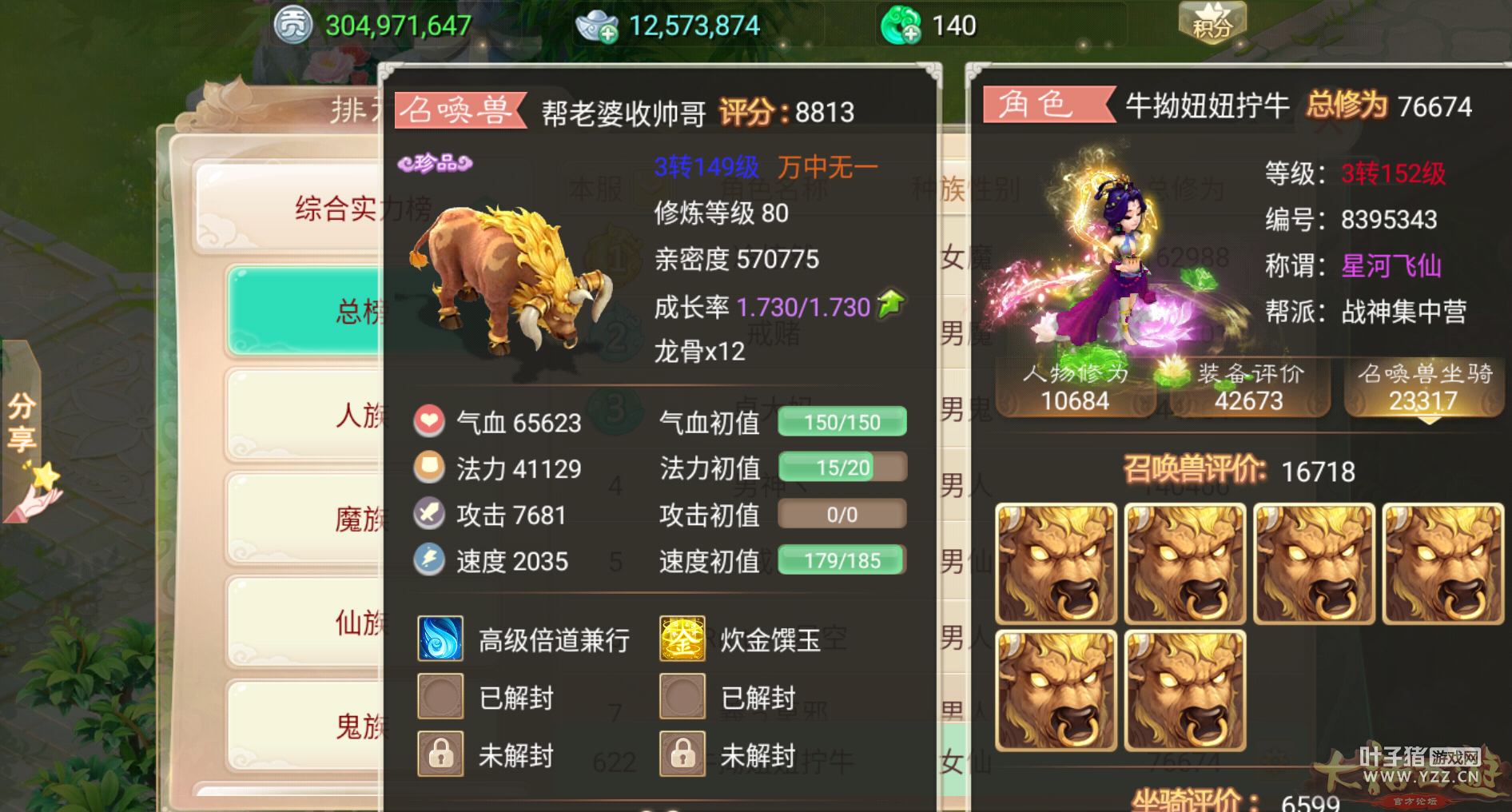Tap the left locked 未解封 skill slot

click(x=440, y=754)
